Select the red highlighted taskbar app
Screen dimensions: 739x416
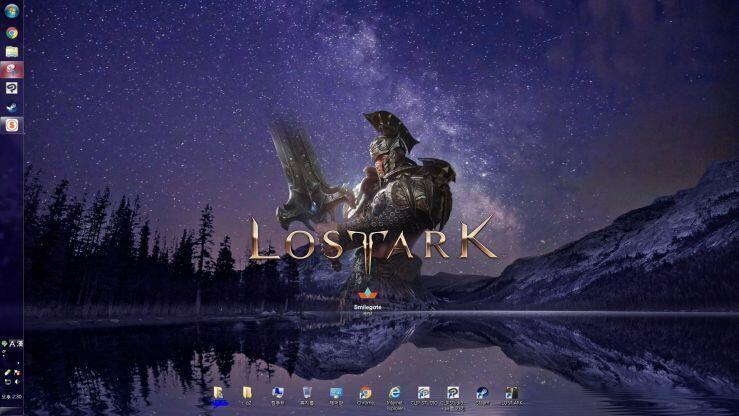pyautogui.click(x=11, y=70)
